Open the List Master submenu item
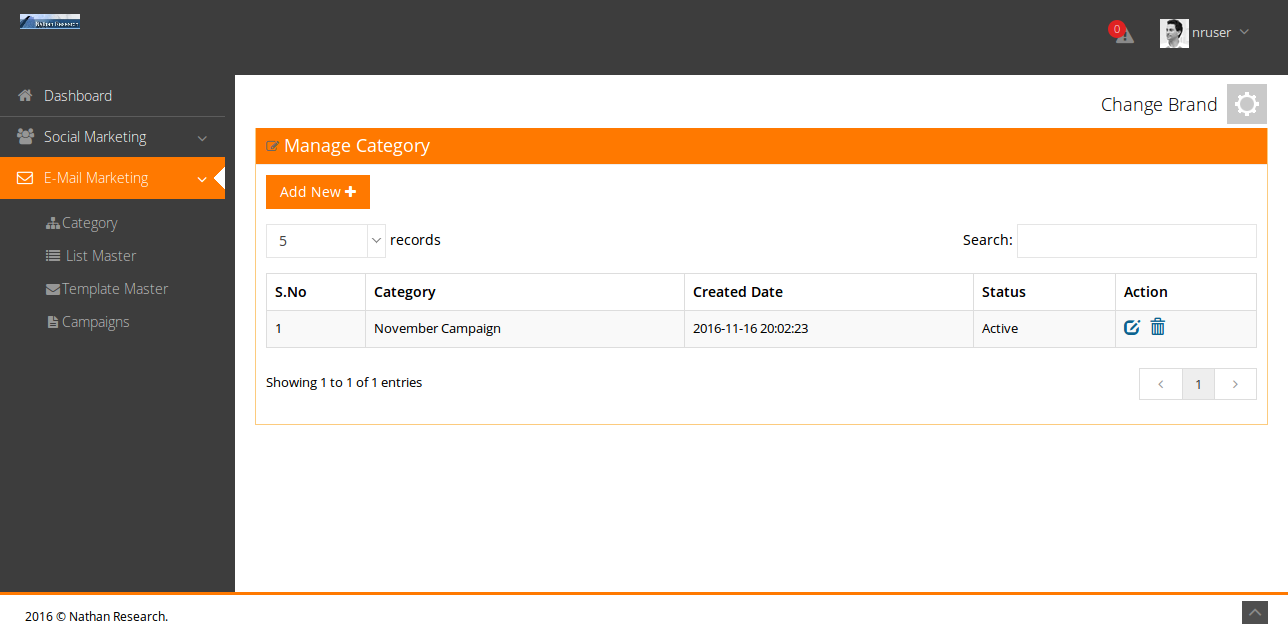This screenshot has width=1288, height=642. click(100, 256)
